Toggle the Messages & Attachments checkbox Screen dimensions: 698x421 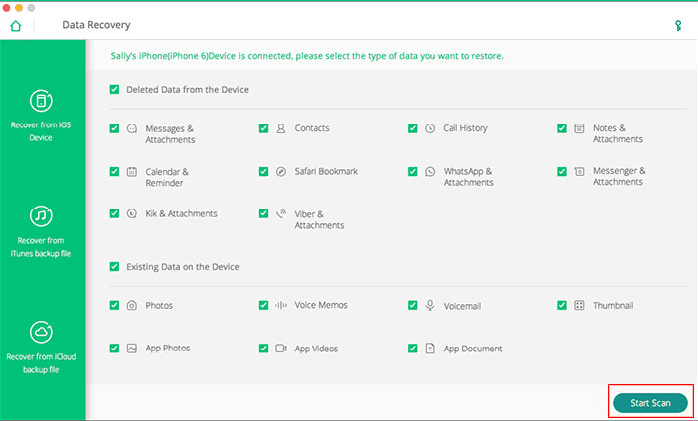click(x=115, y=129)
